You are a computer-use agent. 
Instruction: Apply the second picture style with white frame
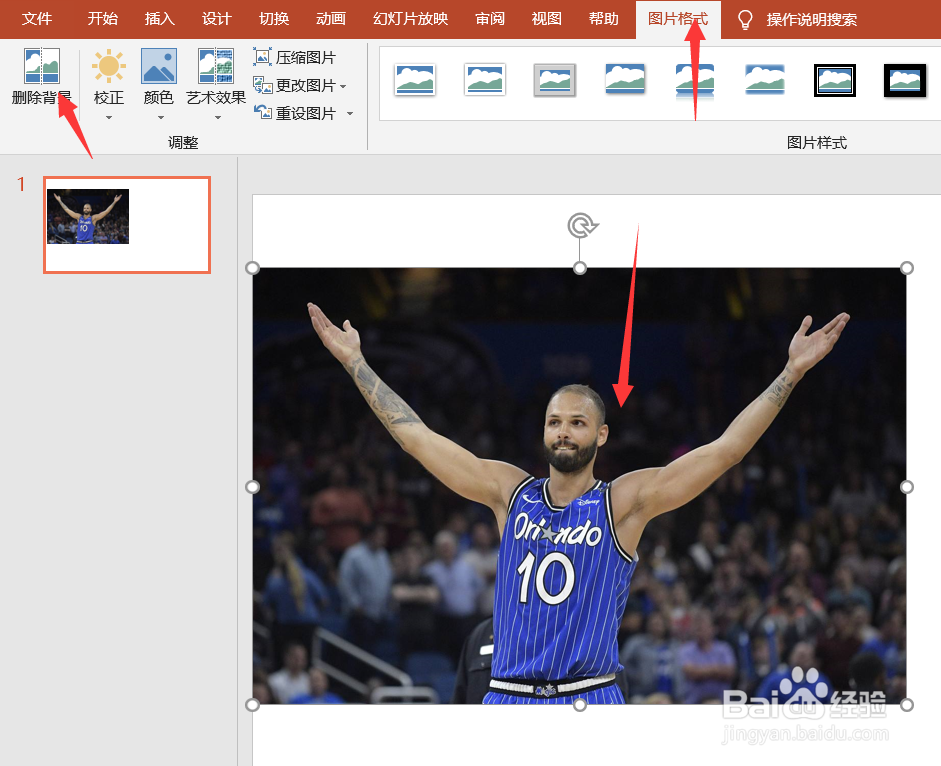click(x=485, y=80)
